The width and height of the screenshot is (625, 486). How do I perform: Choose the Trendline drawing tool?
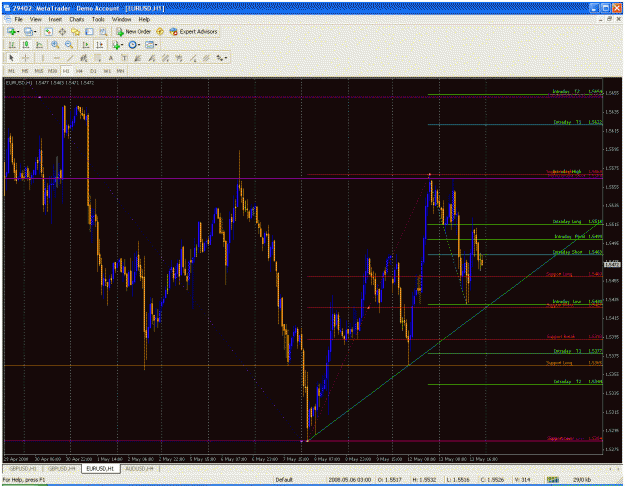[70, 58]
